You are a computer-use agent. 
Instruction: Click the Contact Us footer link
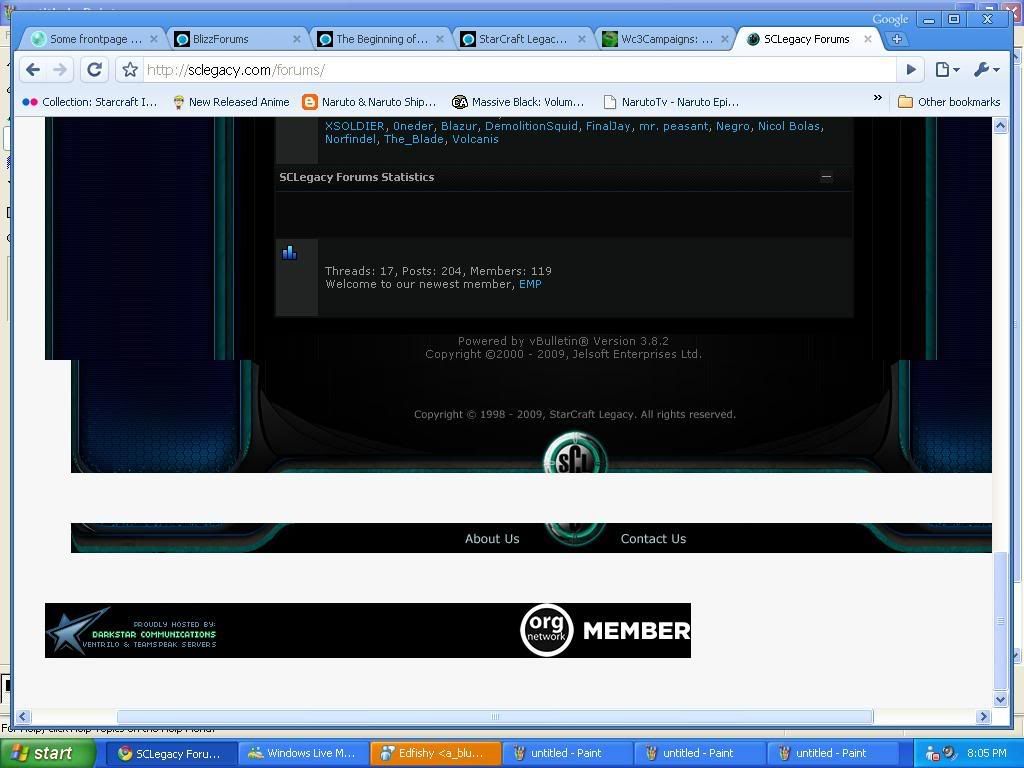[x=653, y=539]
